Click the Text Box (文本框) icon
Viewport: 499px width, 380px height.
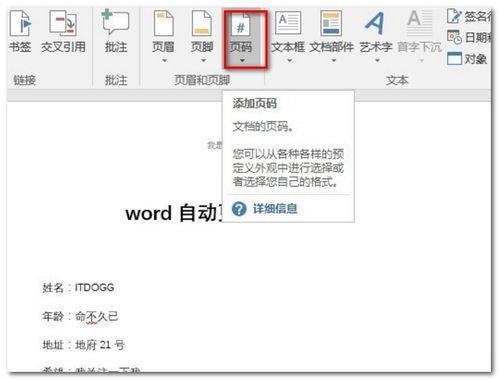tap(288, 23)
